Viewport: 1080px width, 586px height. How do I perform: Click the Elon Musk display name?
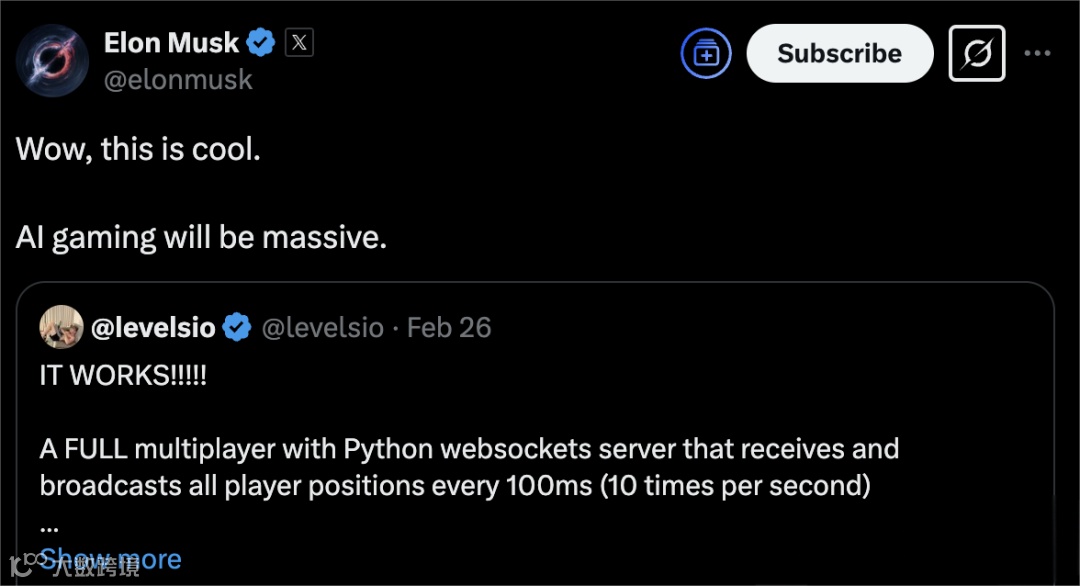pyautogui.click(x=171, y=43)
